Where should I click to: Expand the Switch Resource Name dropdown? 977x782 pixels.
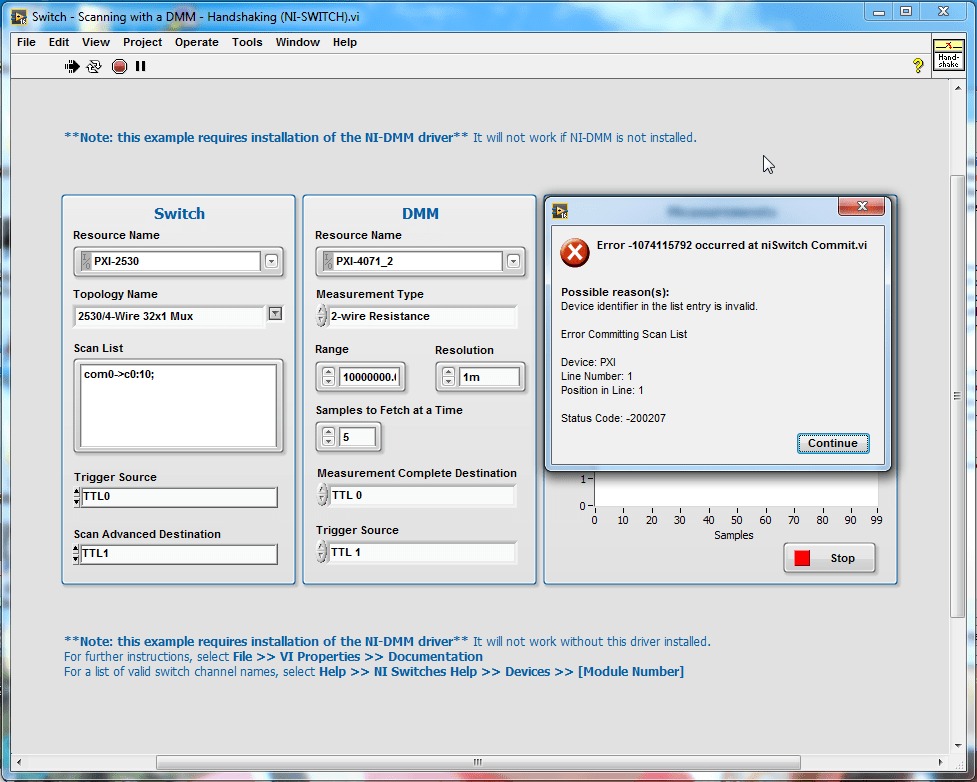pyautogui.click(x=272, y=261)
